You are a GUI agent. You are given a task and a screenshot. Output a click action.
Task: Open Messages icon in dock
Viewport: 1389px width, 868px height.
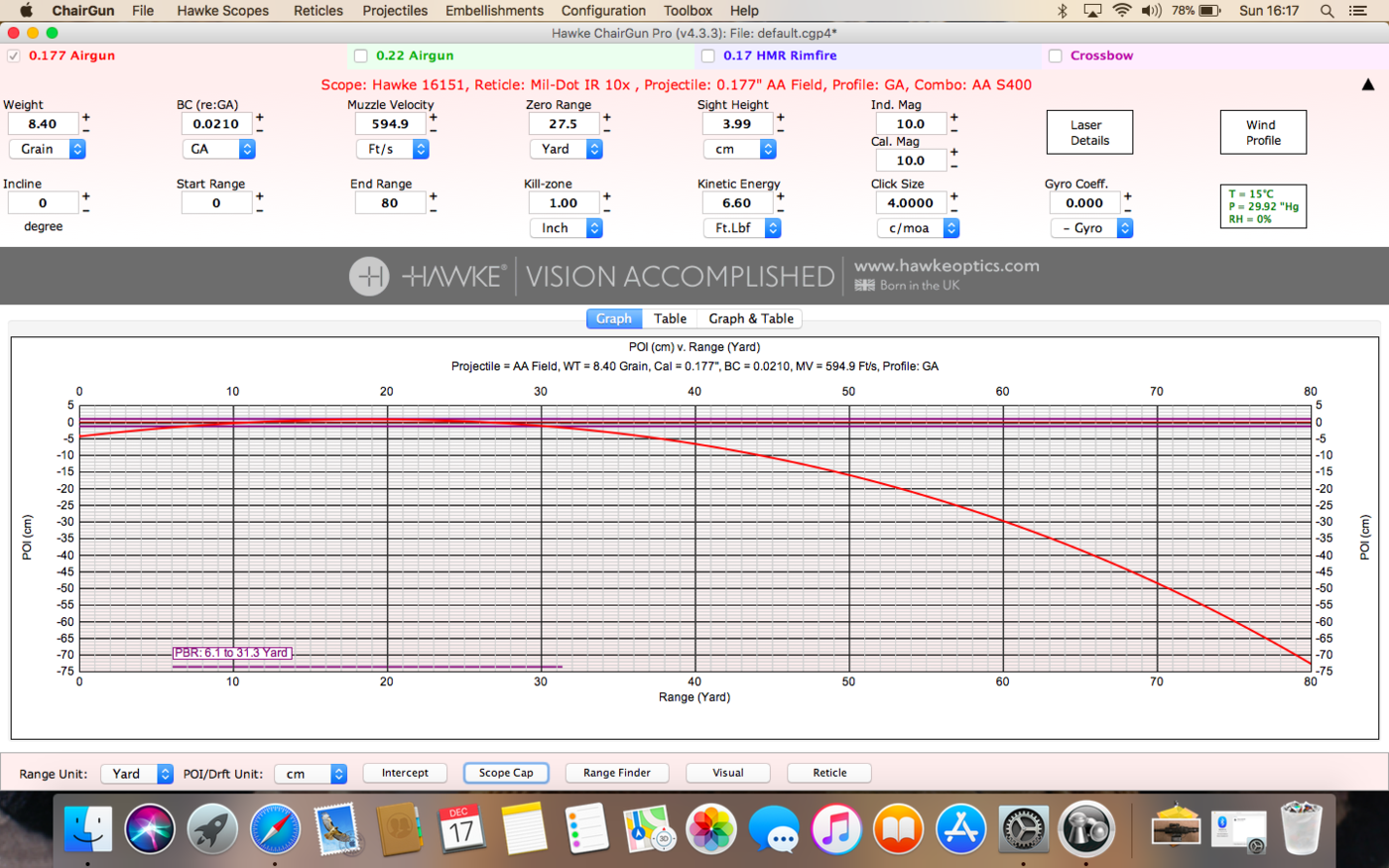click(x=774, y=828)
